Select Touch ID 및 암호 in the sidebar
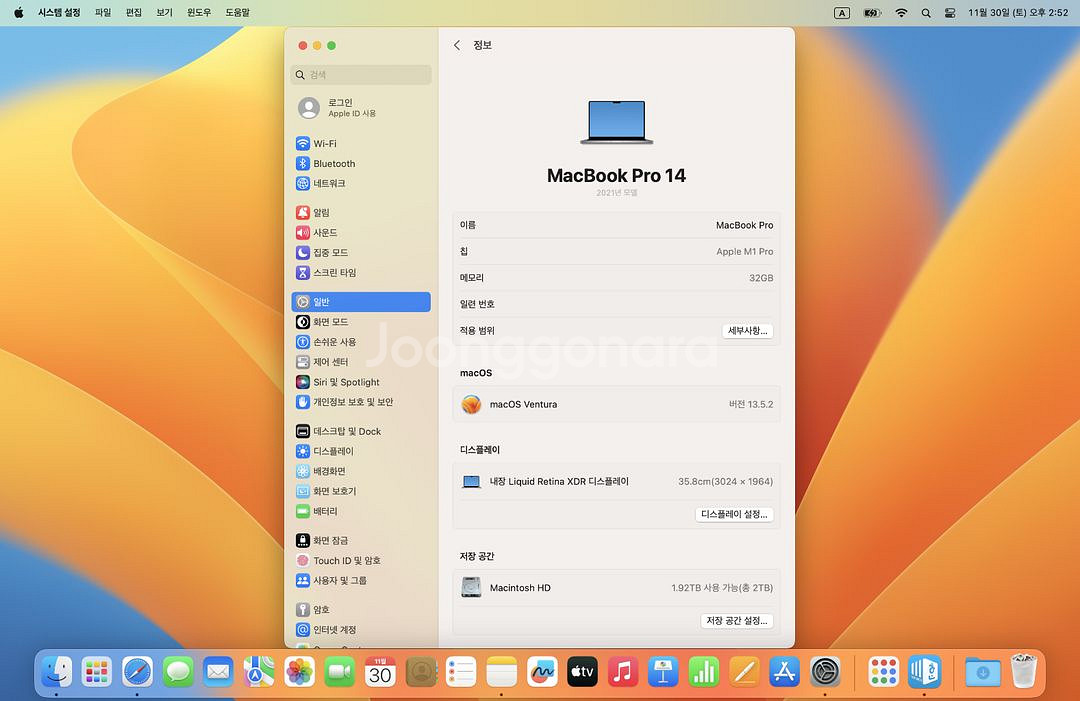Screen dimensions: 1080x701 (361, 561)
